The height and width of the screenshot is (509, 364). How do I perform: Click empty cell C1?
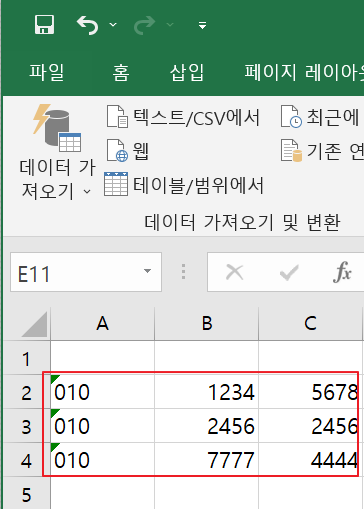click(x=310, y=358)
